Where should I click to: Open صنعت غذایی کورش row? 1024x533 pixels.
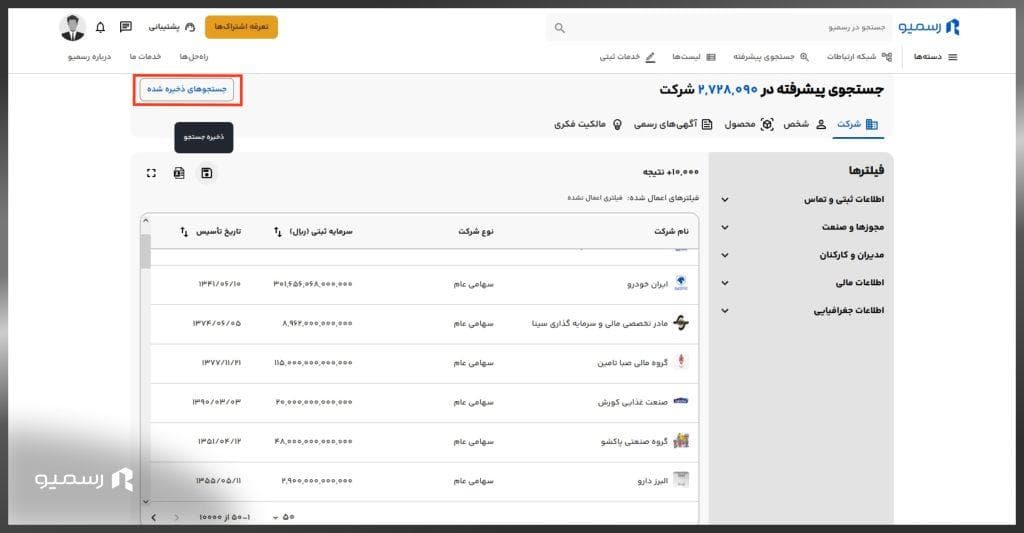(x=424, y=402)
